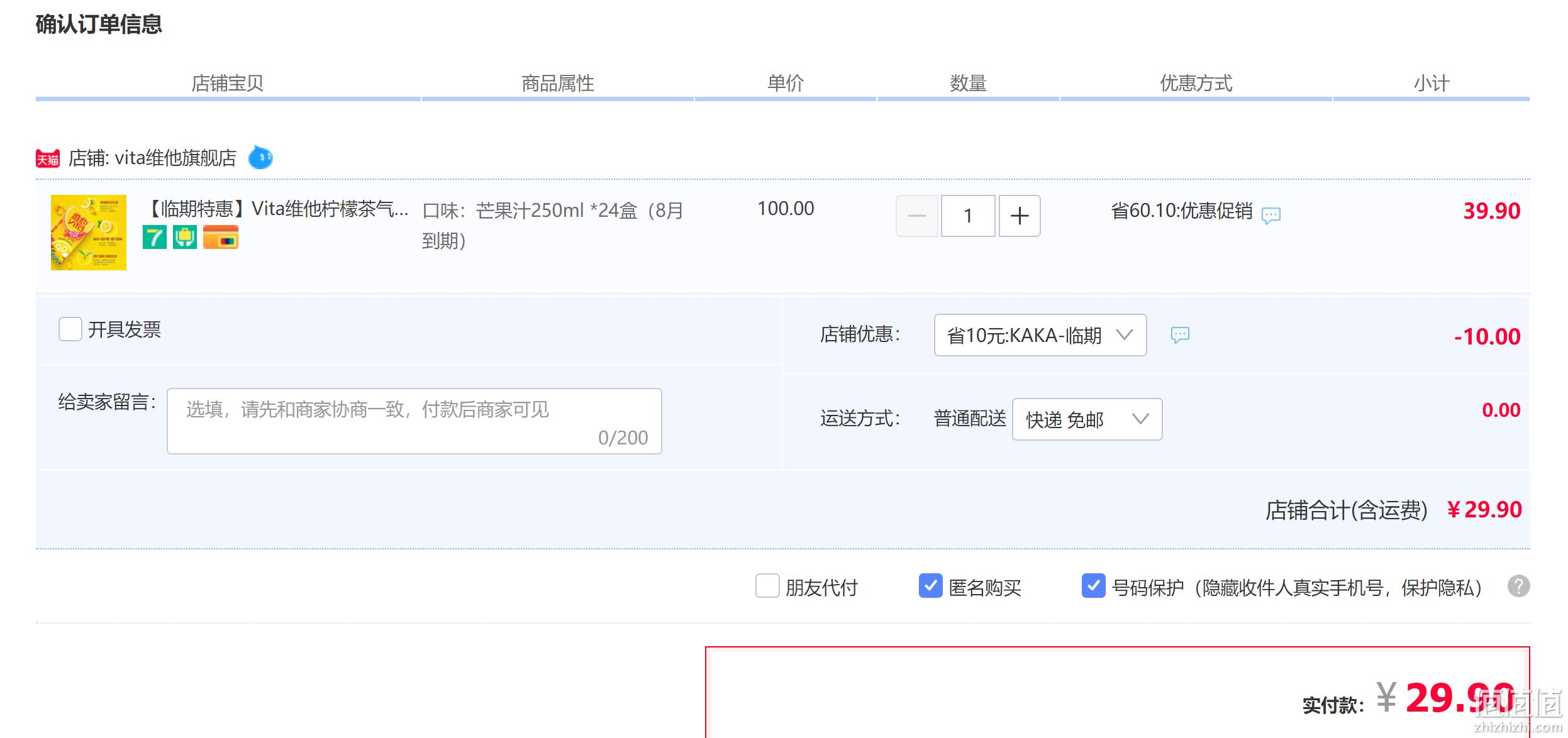The image size is (1568, 738).
Task: Click the 实付款 label
Action: pos(1333,705)
